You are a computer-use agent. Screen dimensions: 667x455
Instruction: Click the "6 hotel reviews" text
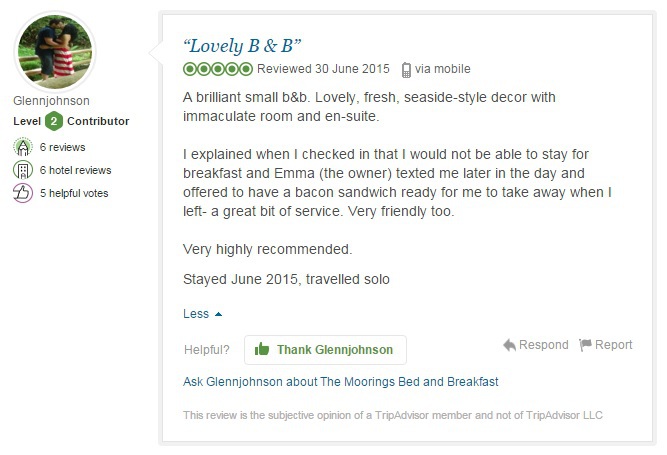pyautogui.click(x=75, y=170)
